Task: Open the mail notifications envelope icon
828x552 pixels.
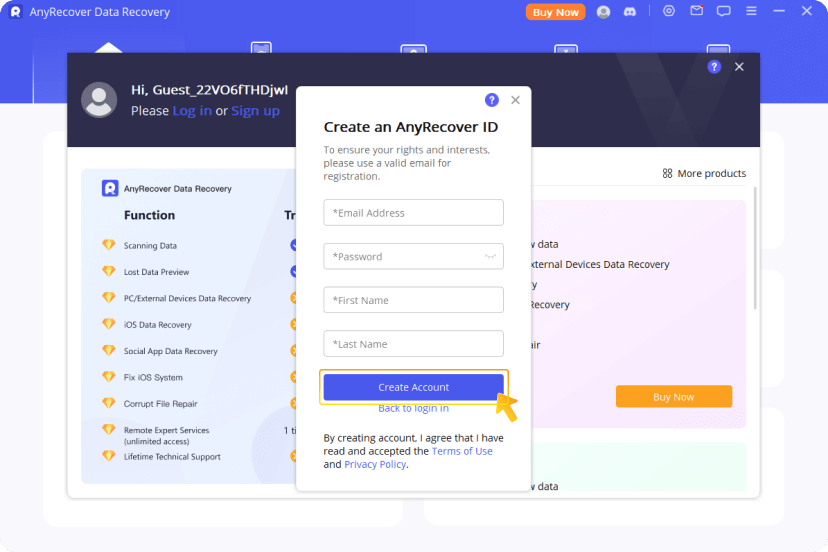Action: coord(697,12)
